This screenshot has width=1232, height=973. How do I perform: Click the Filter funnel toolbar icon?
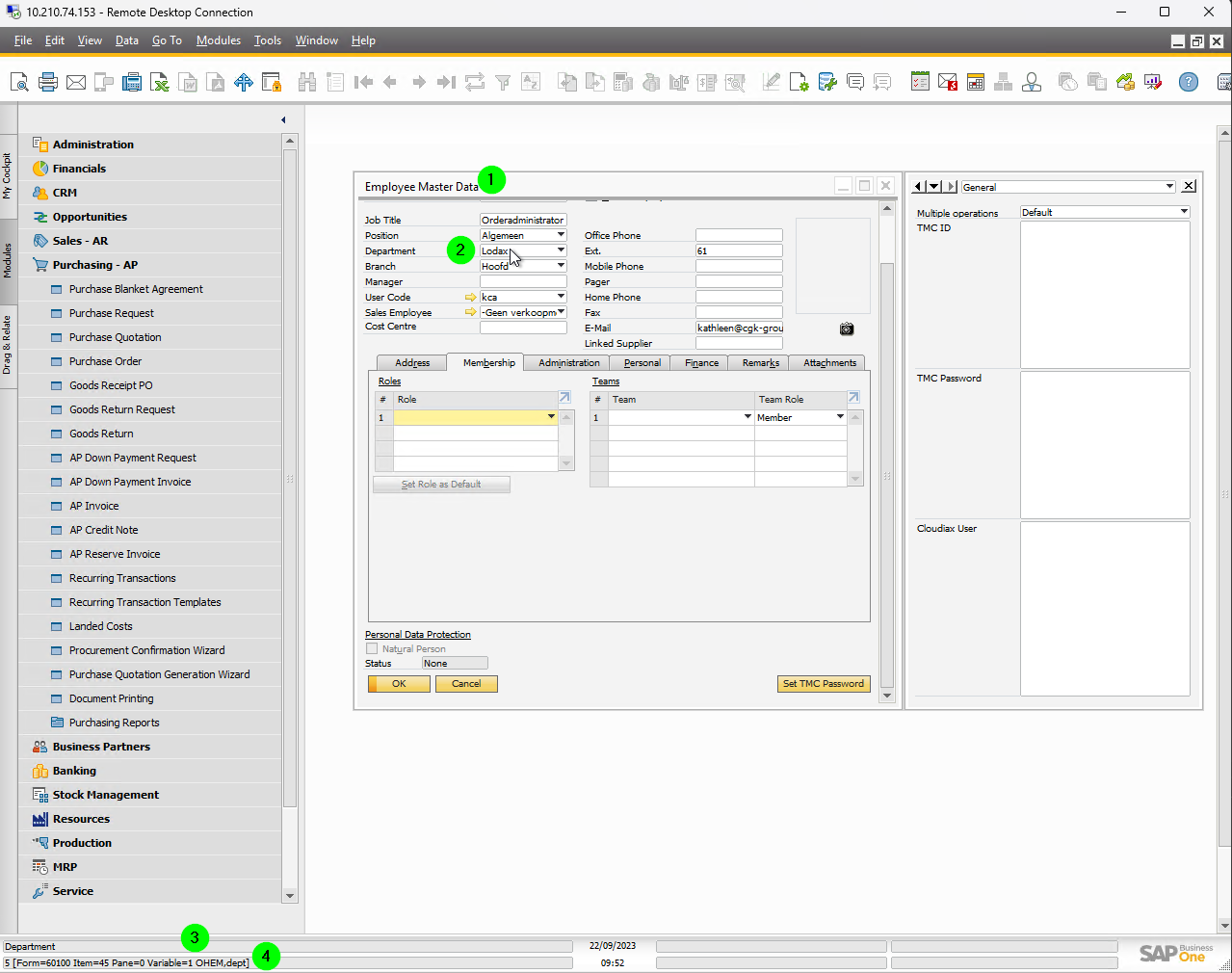tap(502, 82)
